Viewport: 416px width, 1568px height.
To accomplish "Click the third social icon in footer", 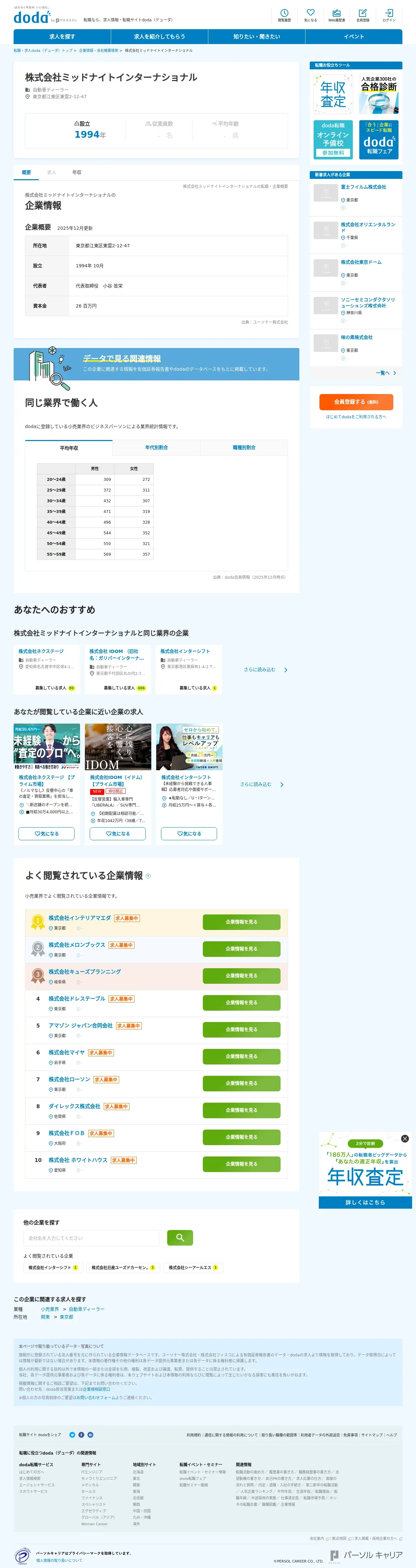I will (91, 1435).
